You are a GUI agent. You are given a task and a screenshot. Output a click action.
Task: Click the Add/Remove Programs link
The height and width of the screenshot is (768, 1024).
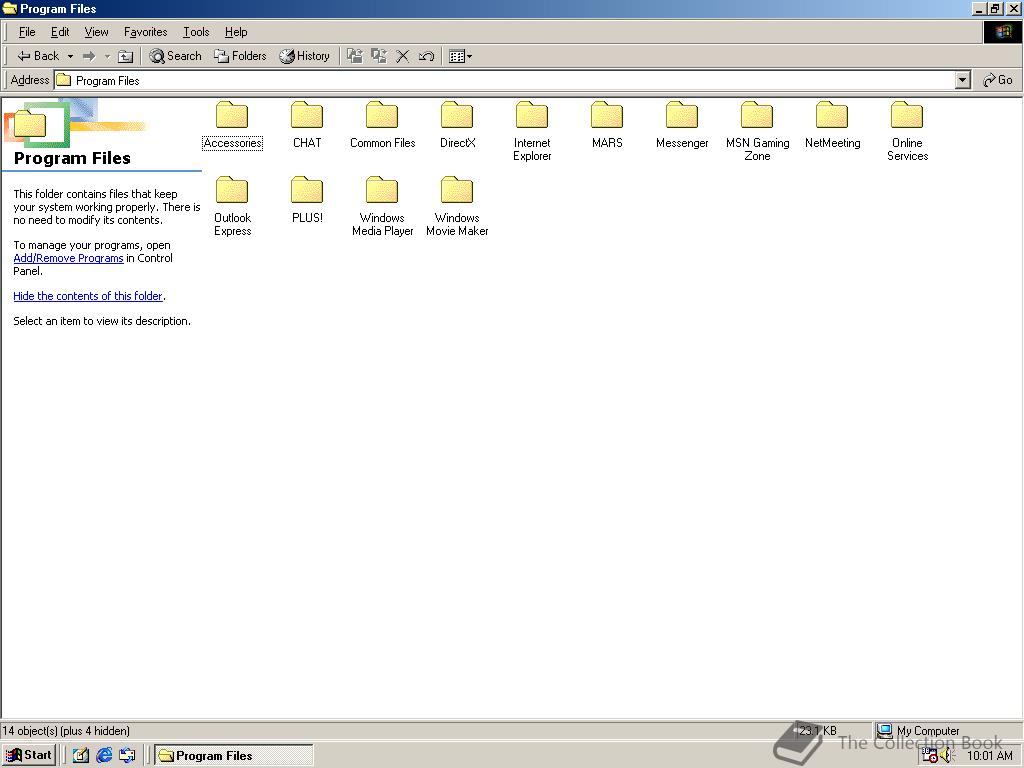69,258
